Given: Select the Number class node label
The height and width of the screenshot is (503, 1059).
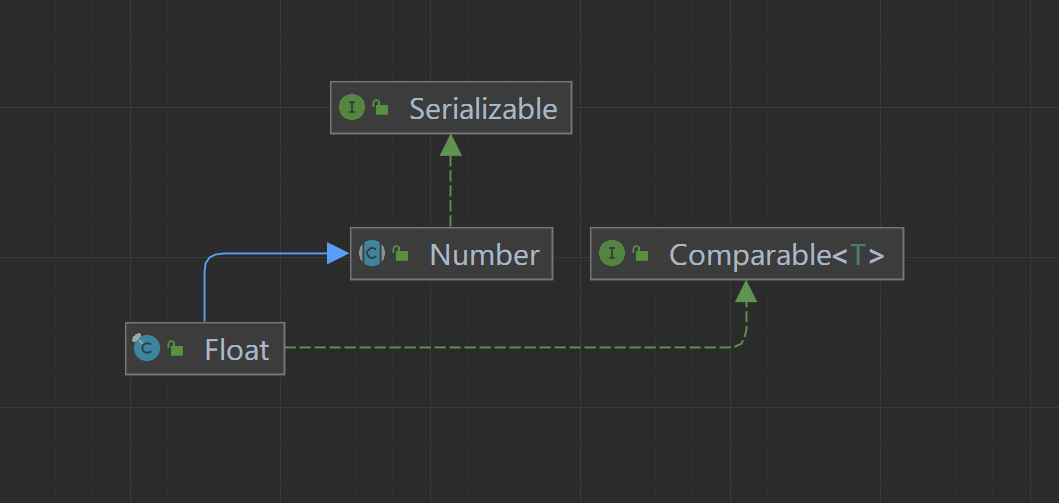Looking at the screenshot, I should pos(484,254).
